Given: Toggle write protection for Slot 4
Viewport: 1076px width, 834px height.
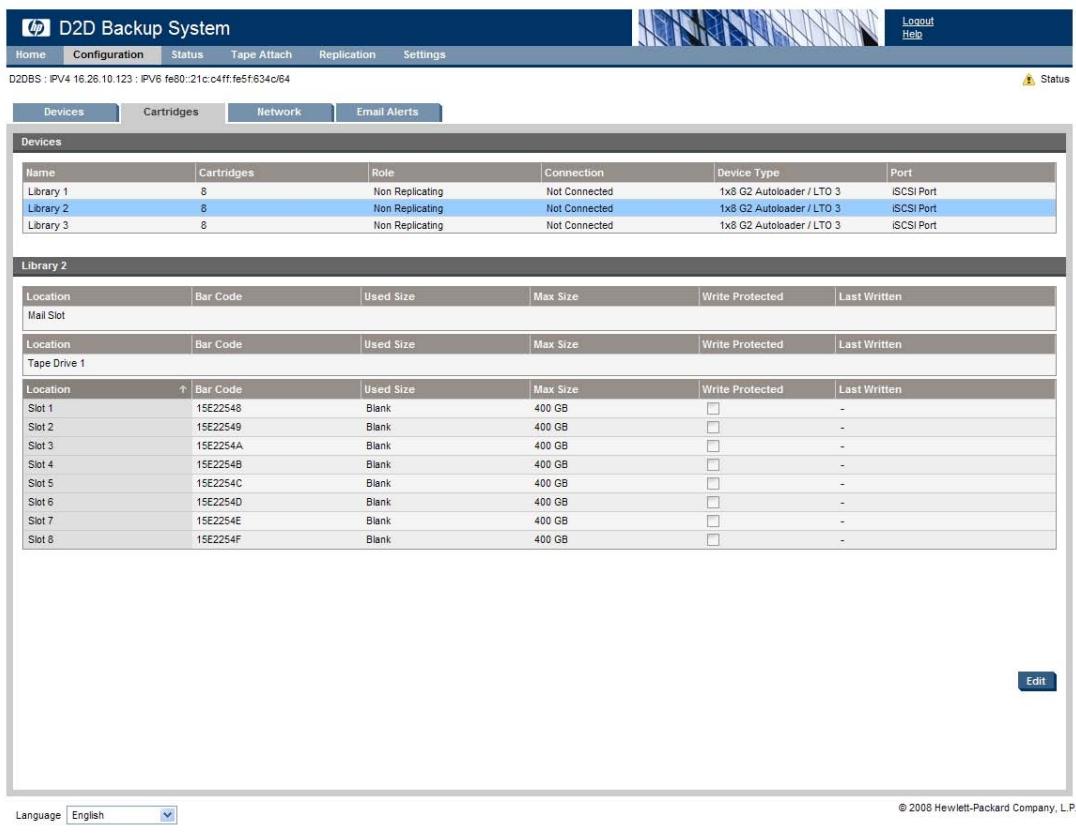Looking at the screenshot, I should pyautogui.click(x=713, y=465).
